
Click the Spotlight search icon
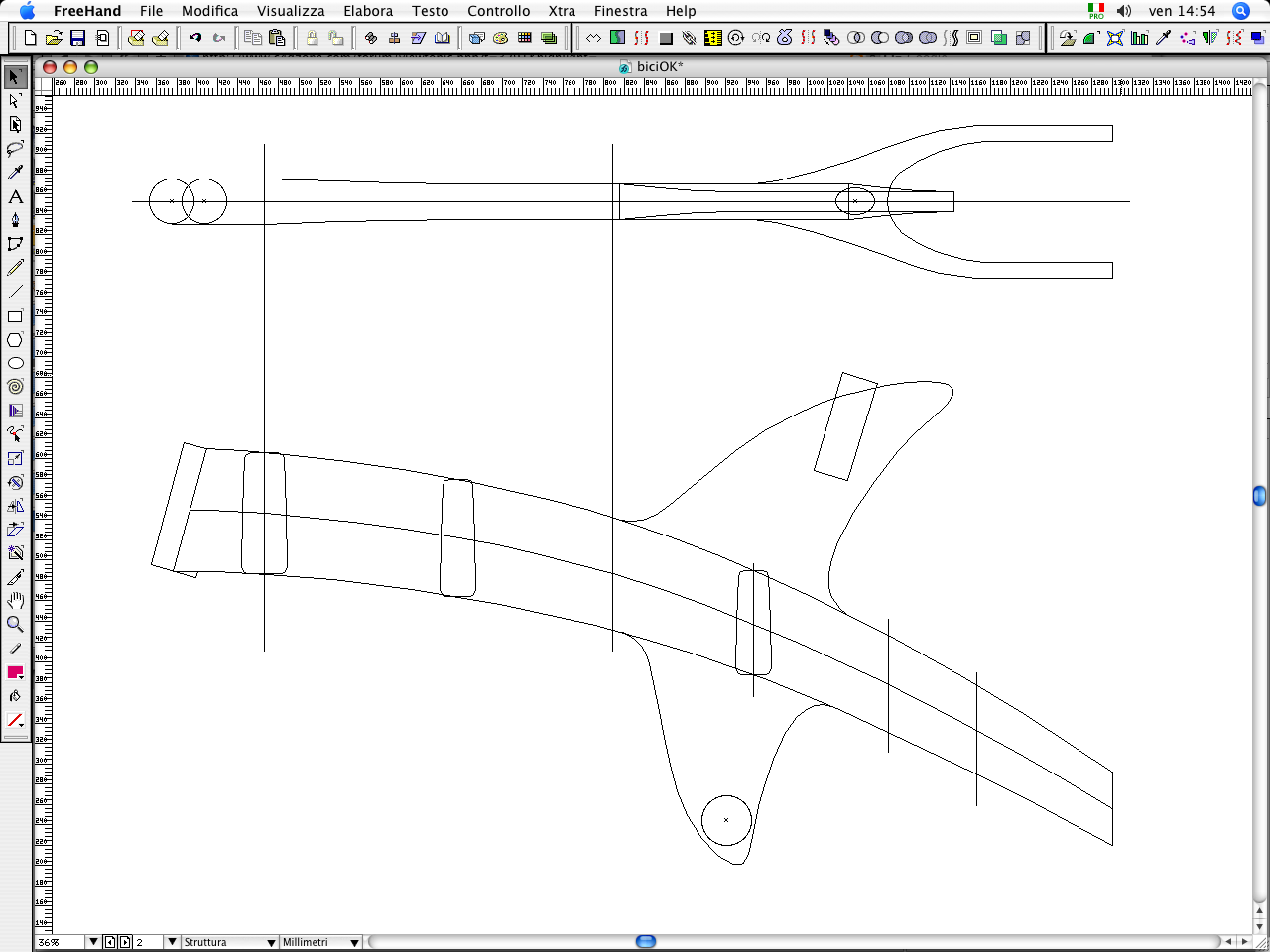(1241, 11)
